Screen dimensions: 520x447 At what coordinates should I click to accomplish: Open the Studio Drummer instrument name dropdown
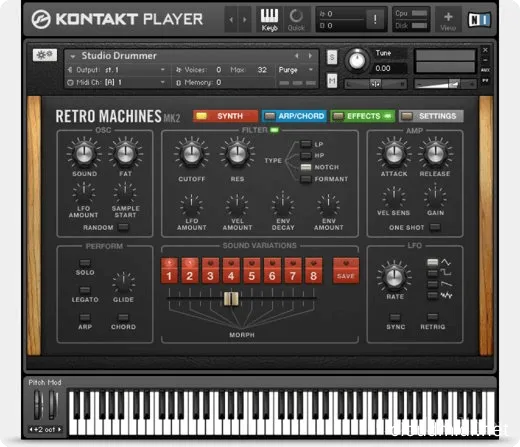[x=73, y=57]
